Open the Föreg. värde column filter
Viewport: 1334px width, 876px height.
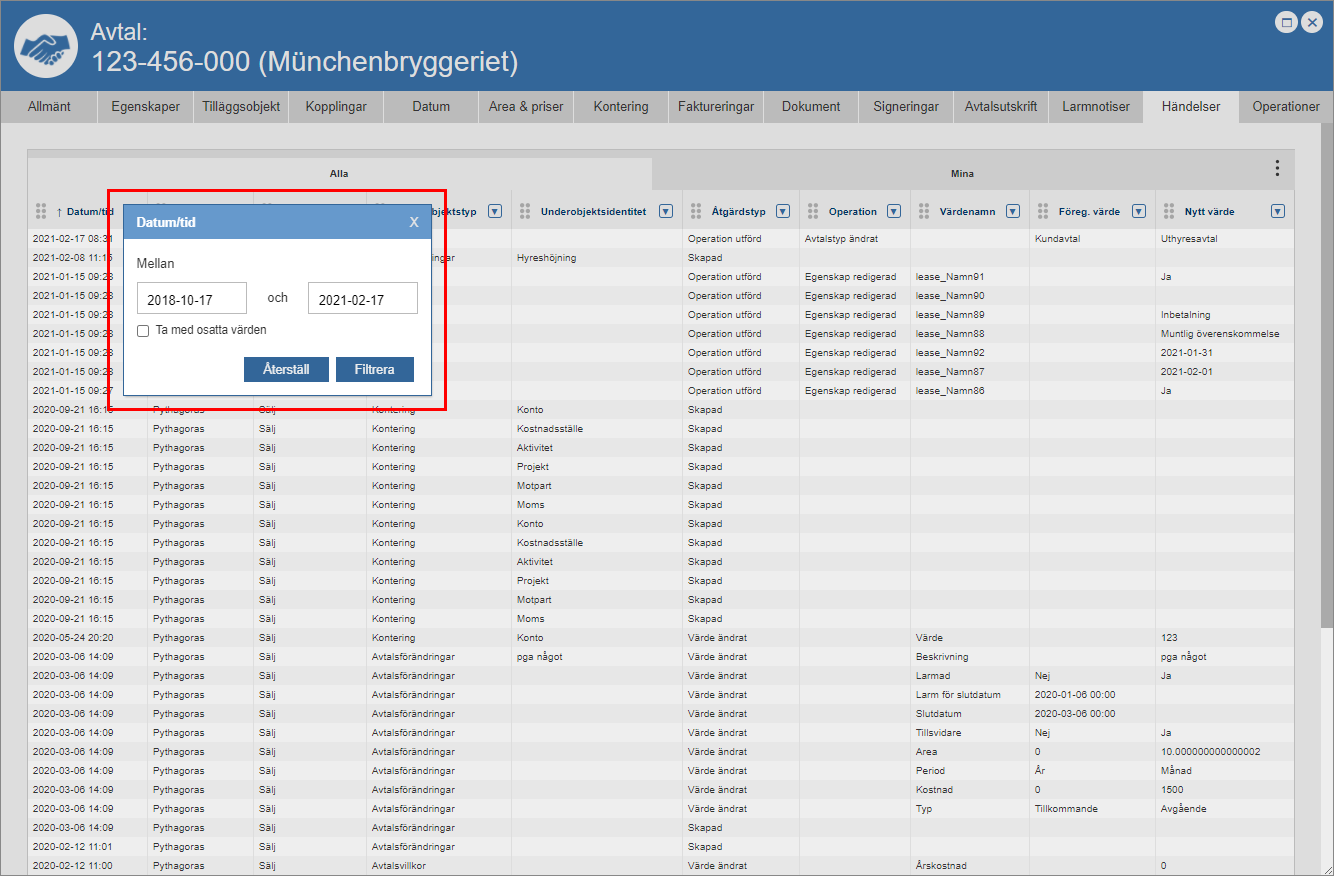coord(1139,211)
